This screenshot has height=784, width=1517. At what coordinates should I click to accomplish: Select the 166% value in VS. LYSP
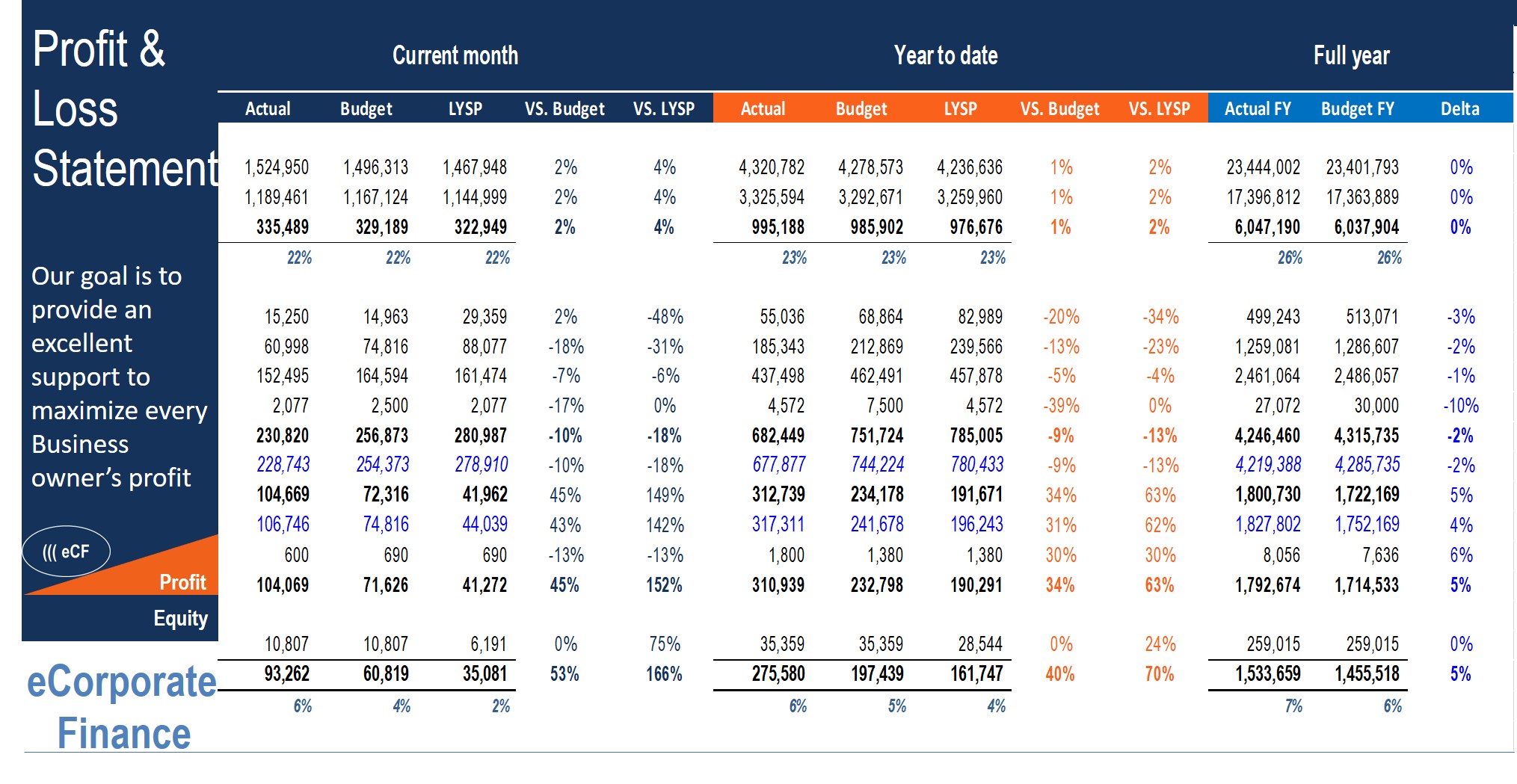(664, 674)
